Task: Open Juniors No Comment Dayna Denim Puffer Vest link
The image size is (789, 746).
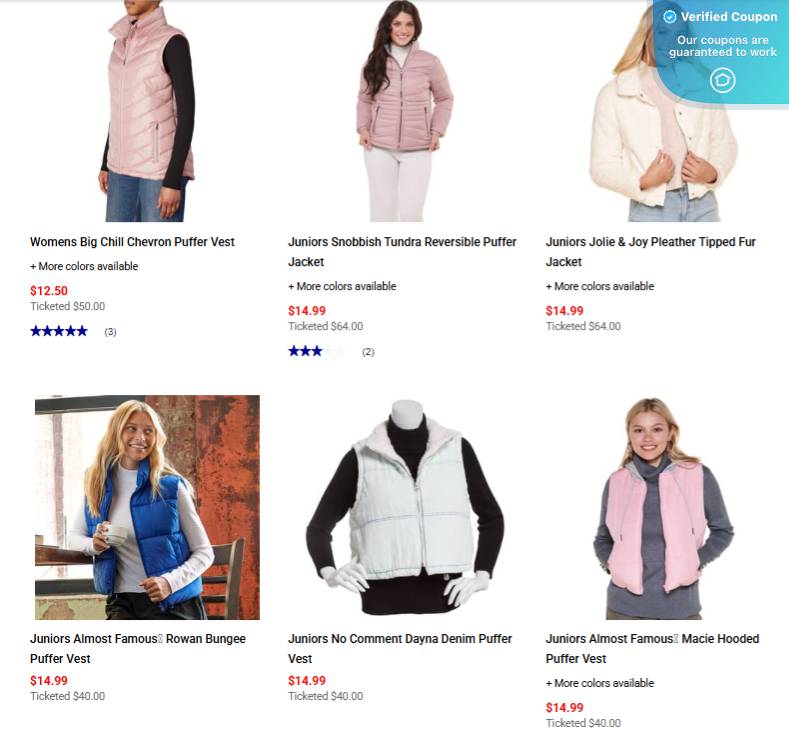Action: pyautogui.click(x=400, y=648)
